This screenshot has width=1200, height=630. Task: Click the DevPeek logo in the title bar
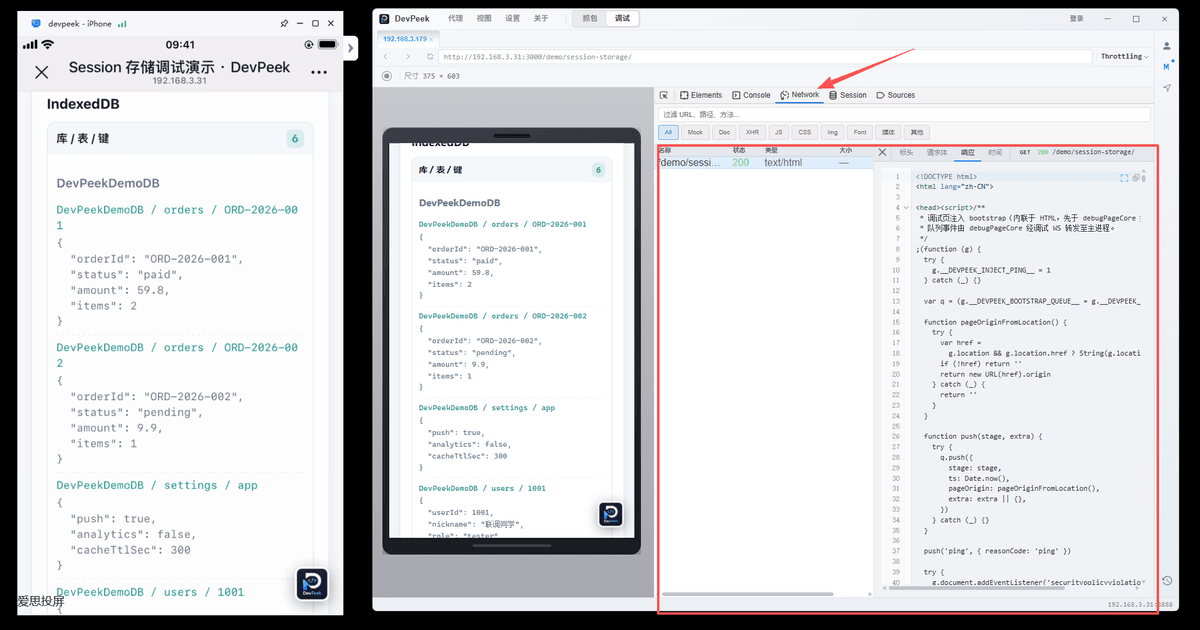coord(384,18)
